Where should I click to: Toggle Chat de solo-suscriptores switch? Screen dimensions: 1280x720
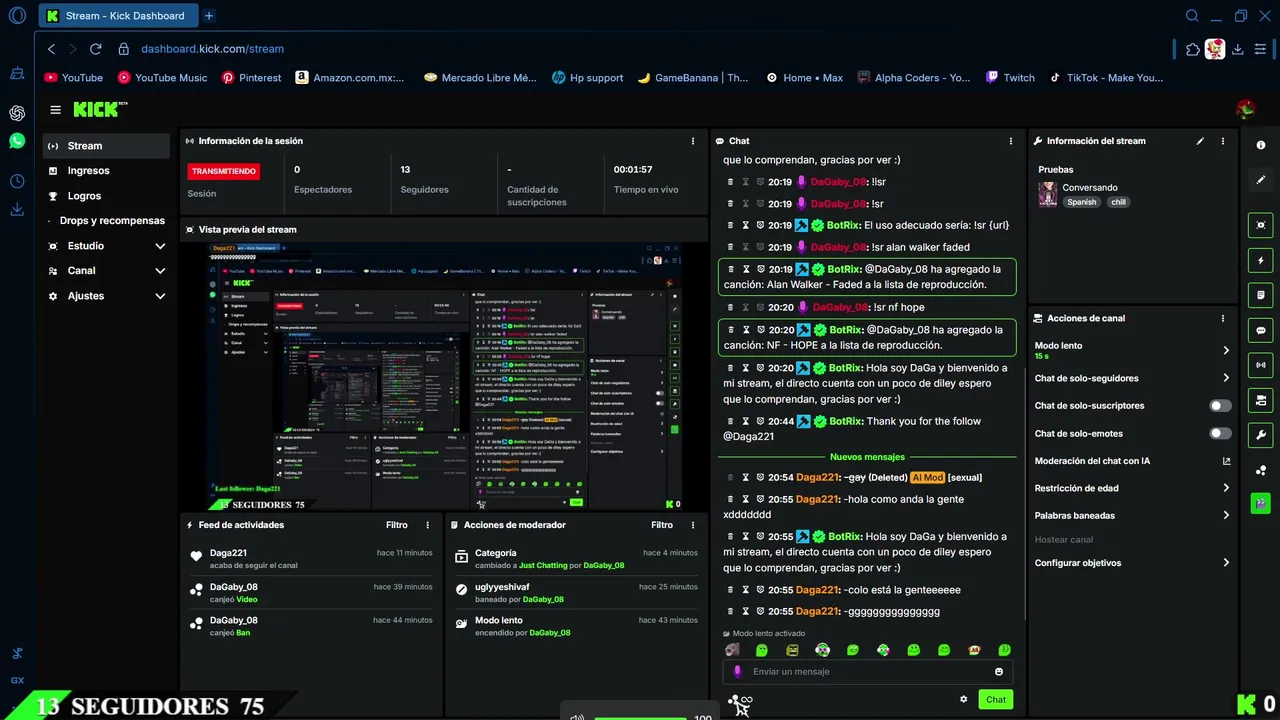(1220, 406)
